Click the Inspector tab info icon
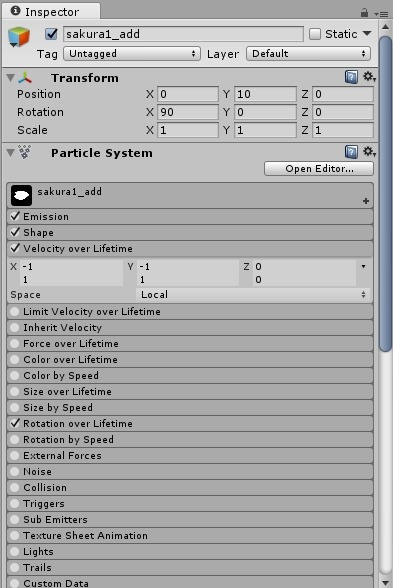Screen dimensions: 393x588 tap(15, 11)
